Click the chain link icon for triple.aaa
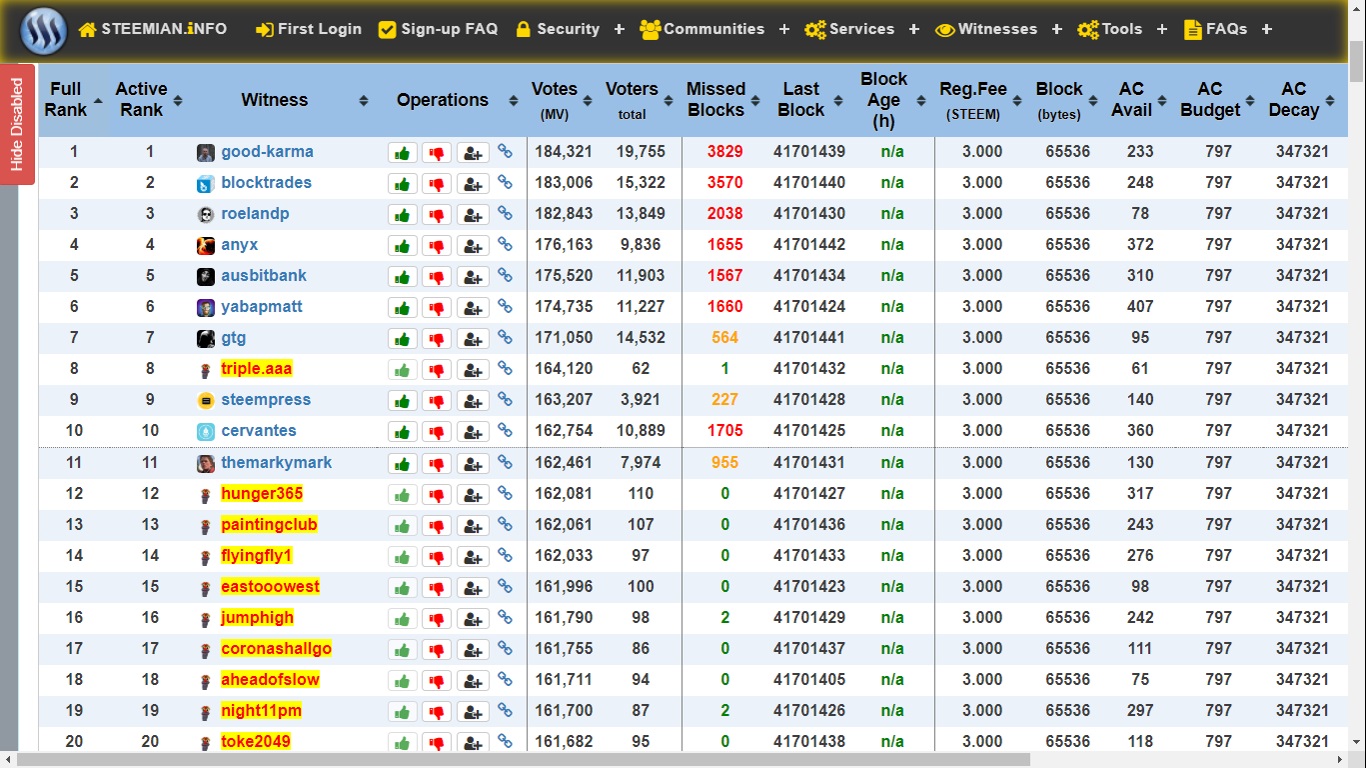Screen dimensions: 1366x768 505,369
